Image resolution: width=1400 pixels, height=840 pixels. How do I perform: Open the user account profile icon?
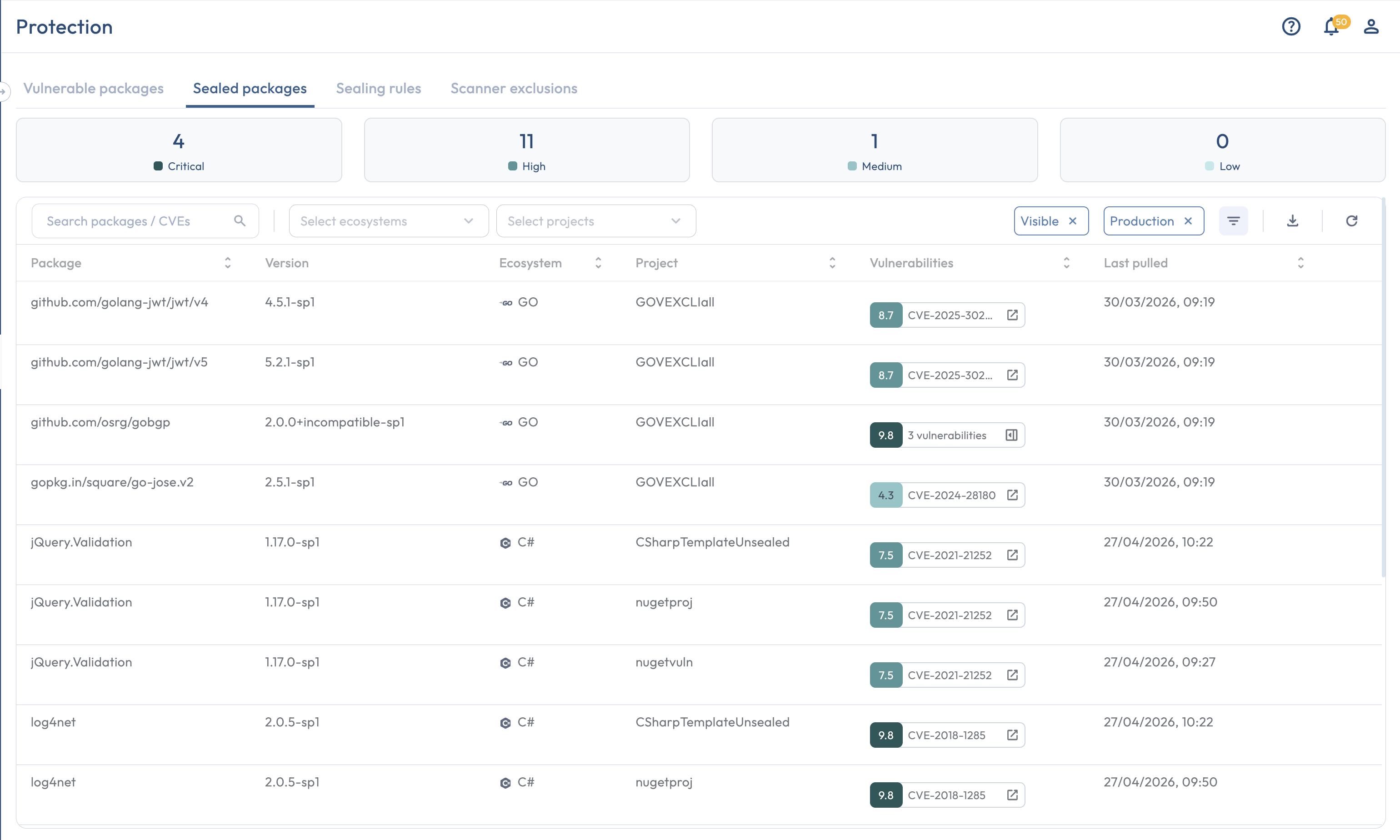point(1370,27)
